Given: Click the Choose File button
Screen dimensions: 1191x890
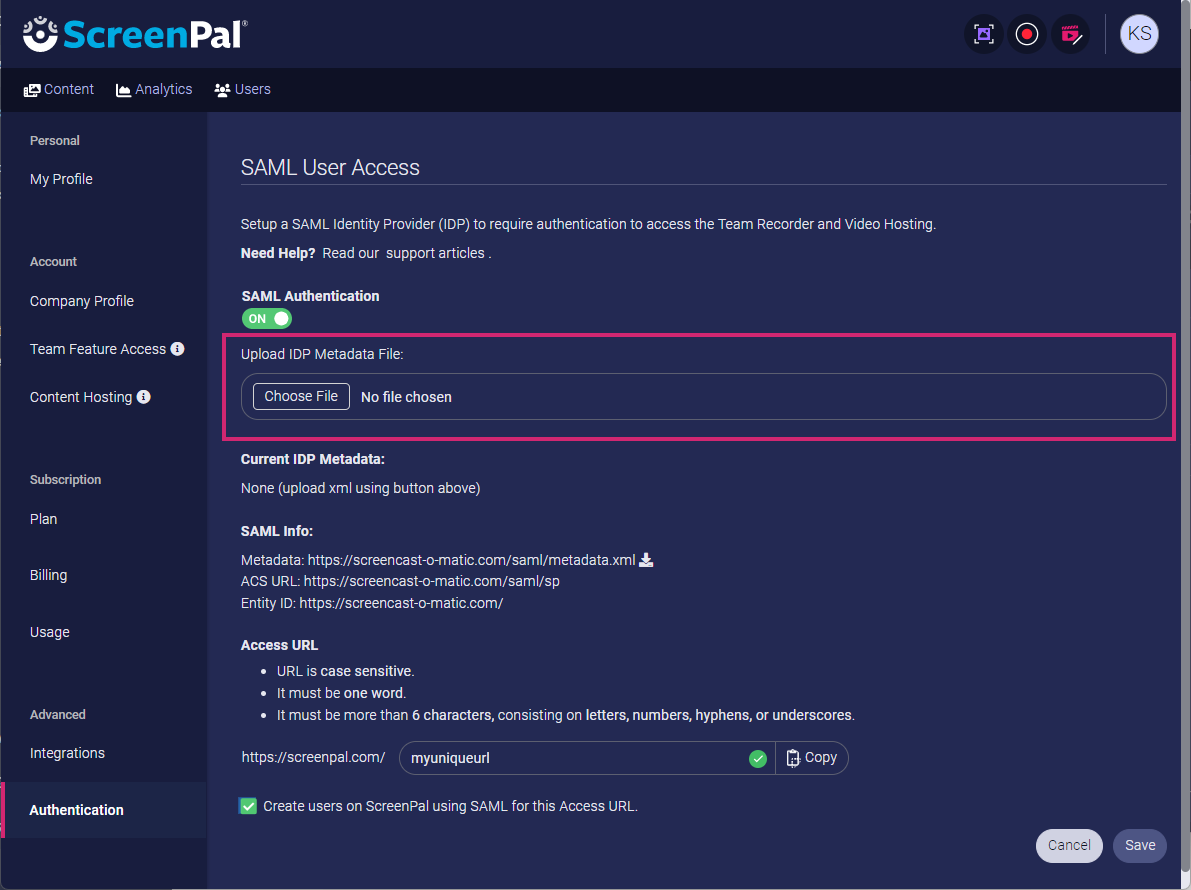Looking at the screenshot, I should 302,396.
